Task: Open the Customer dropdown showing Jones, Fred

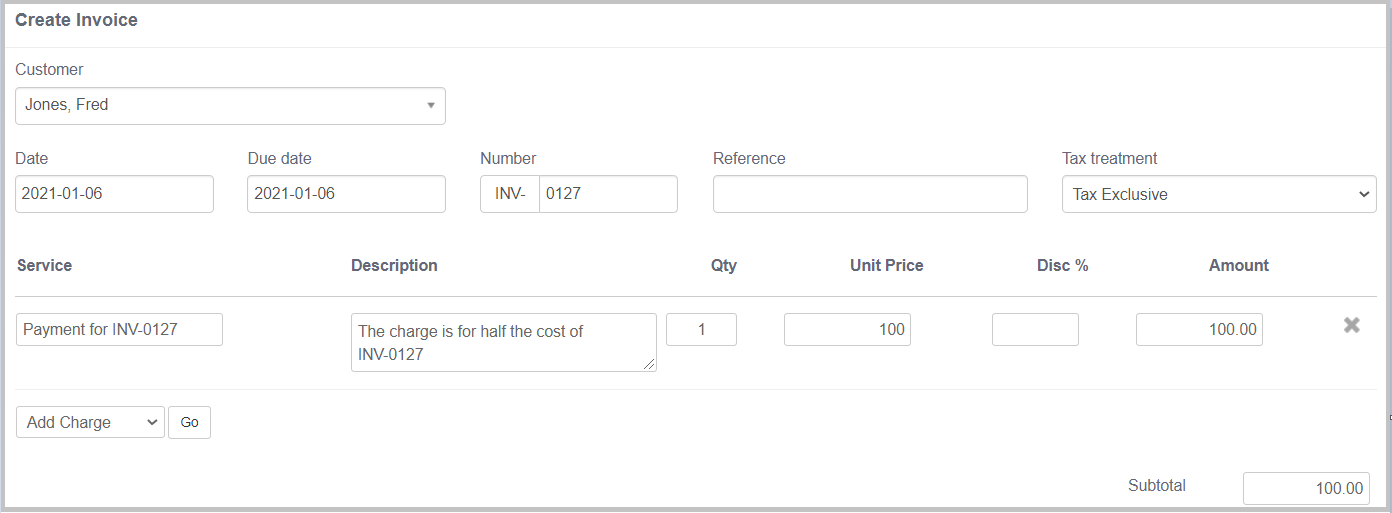Action: click(x=230, y=105)
